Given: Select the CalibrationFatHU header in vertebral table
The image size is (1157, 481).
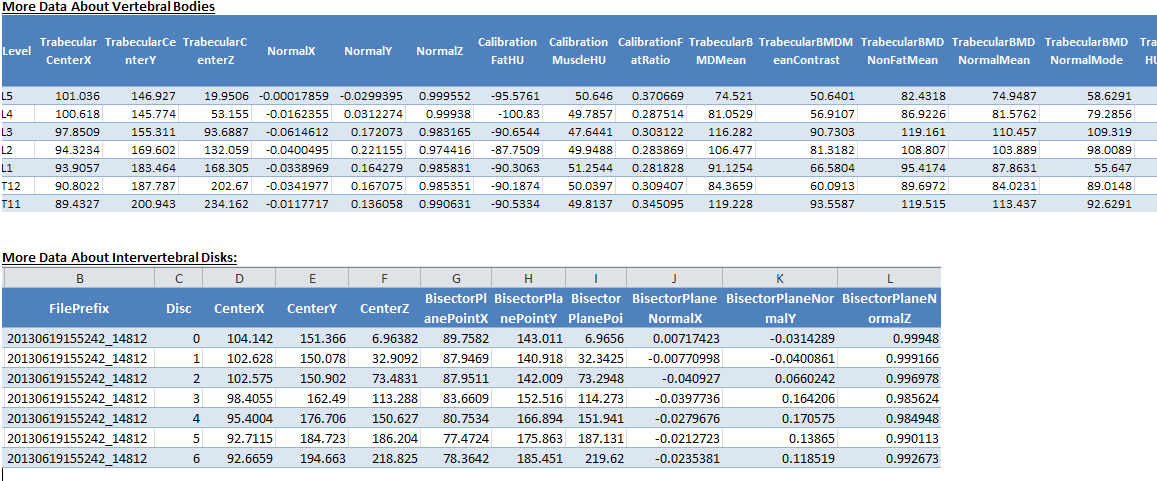Looking at the screenshot, I should coord(507,51).
